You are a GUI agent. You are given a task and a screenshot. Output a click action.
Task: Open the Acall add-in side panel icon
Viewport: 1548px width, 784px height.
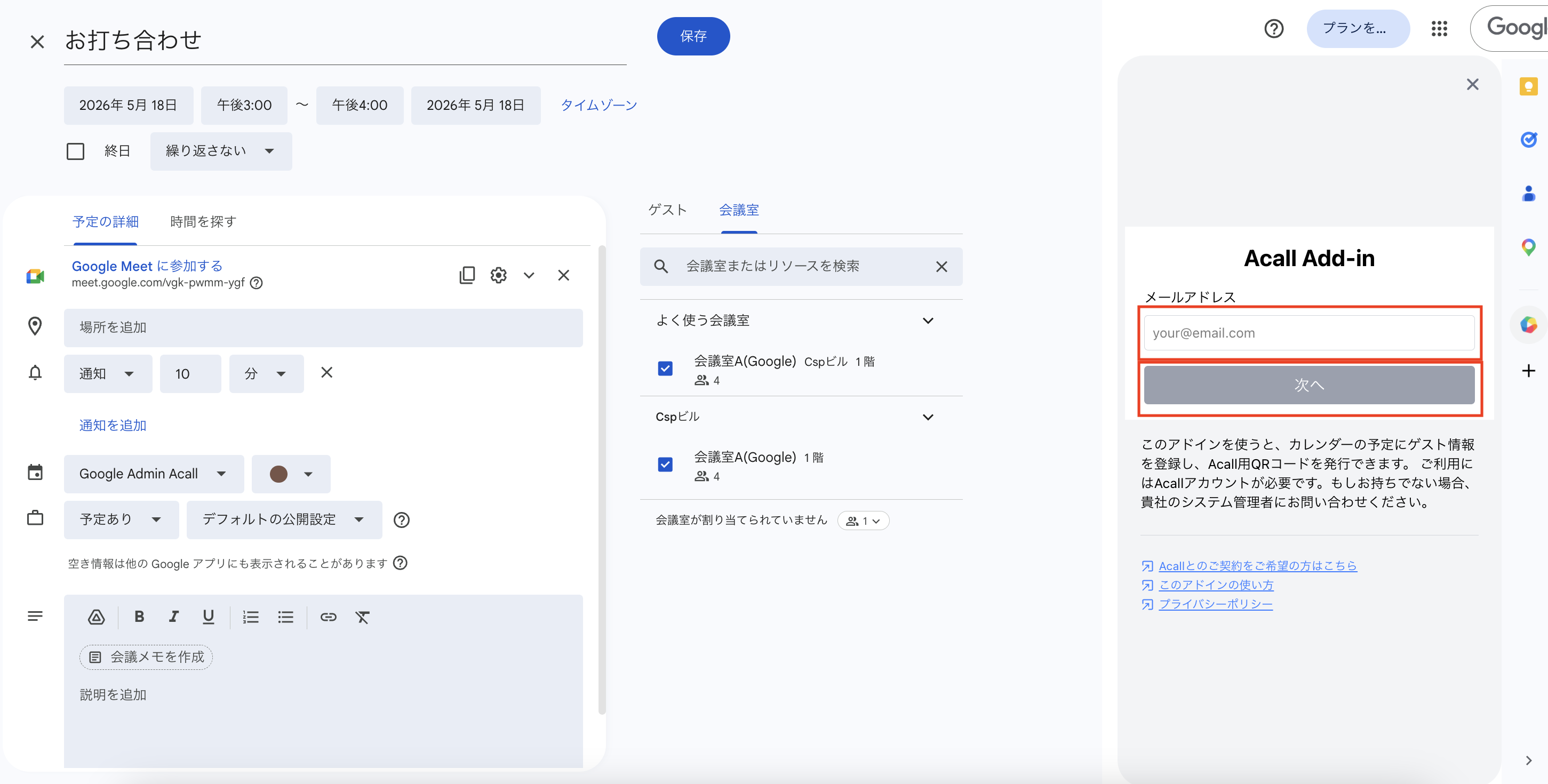coord(1528,325)
